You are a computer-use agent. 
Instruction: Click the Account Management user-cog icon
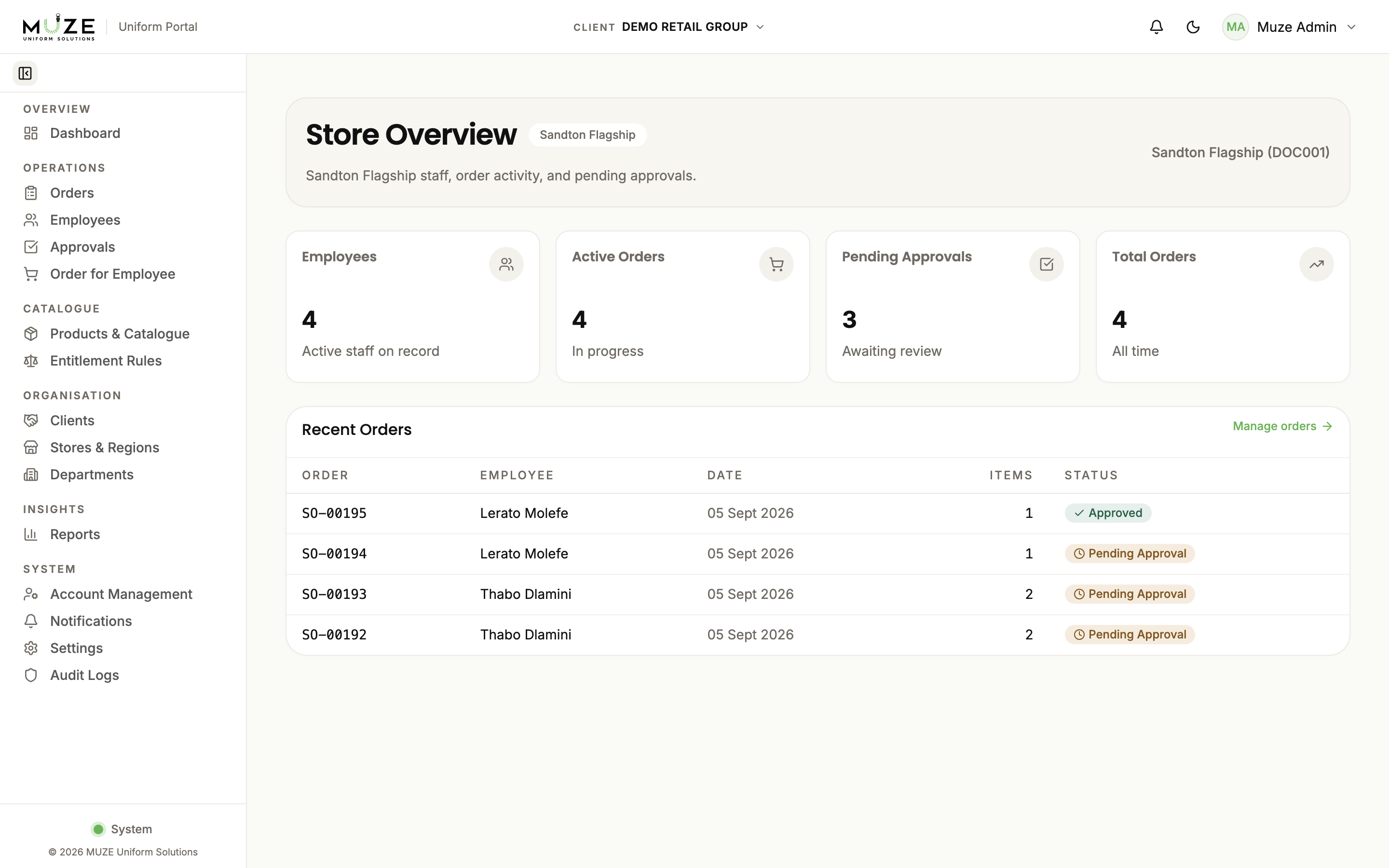31,594
